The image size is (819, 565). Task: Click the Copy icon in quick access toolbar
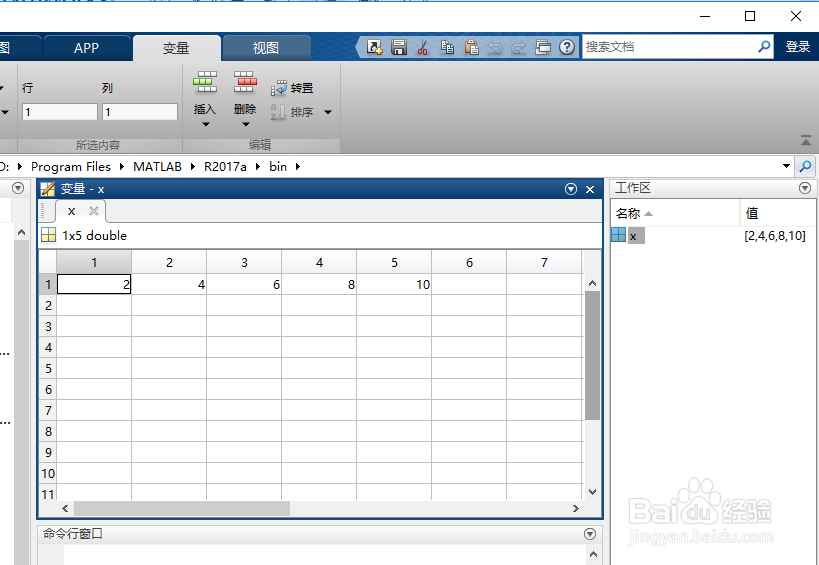[x=447, y=47]
